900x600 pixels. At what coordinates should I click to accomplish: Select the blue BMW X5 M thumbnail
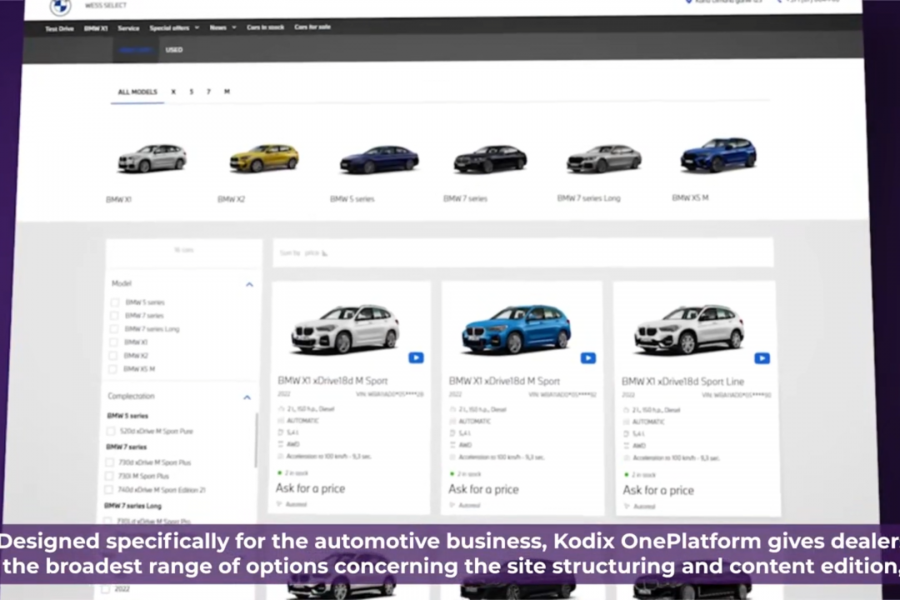pos(719,155)
